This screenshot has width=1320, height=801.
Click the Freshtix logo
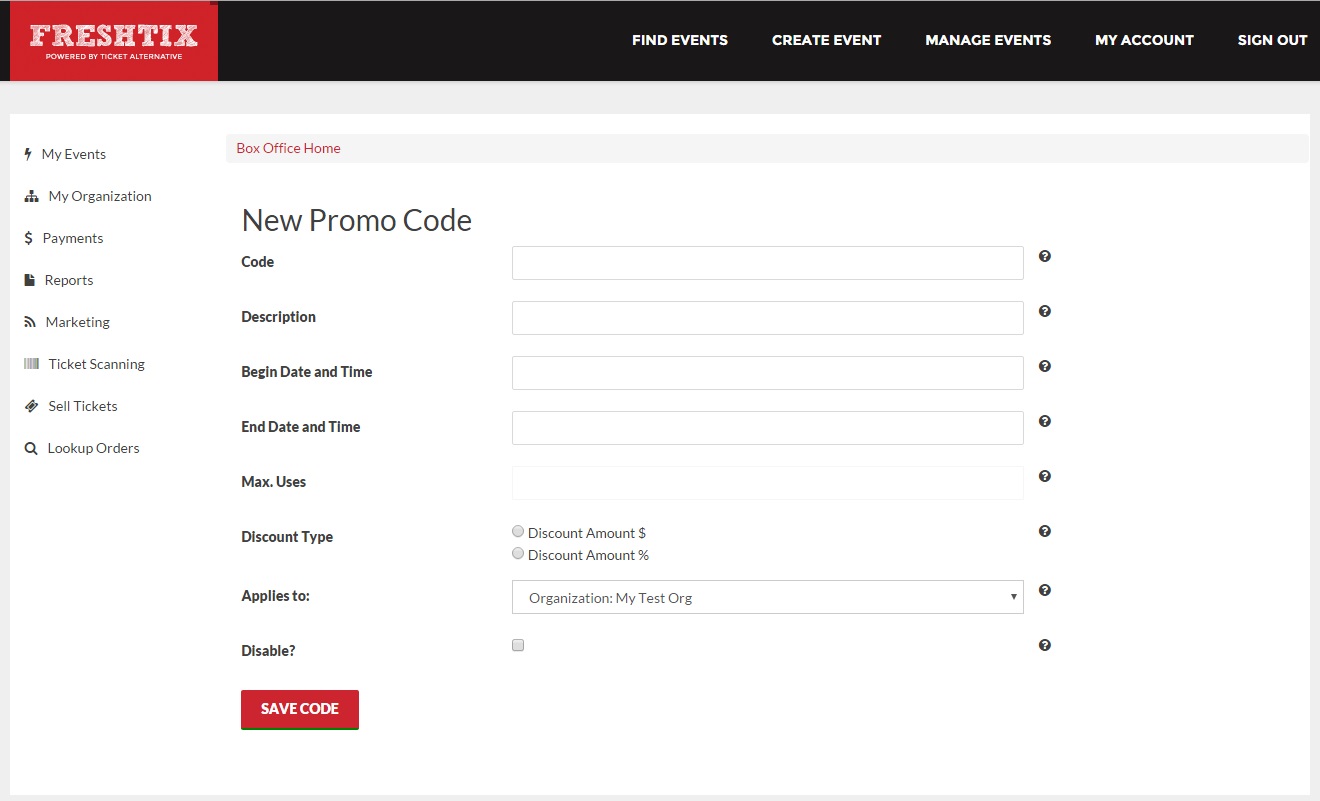(x=114, y=41)
